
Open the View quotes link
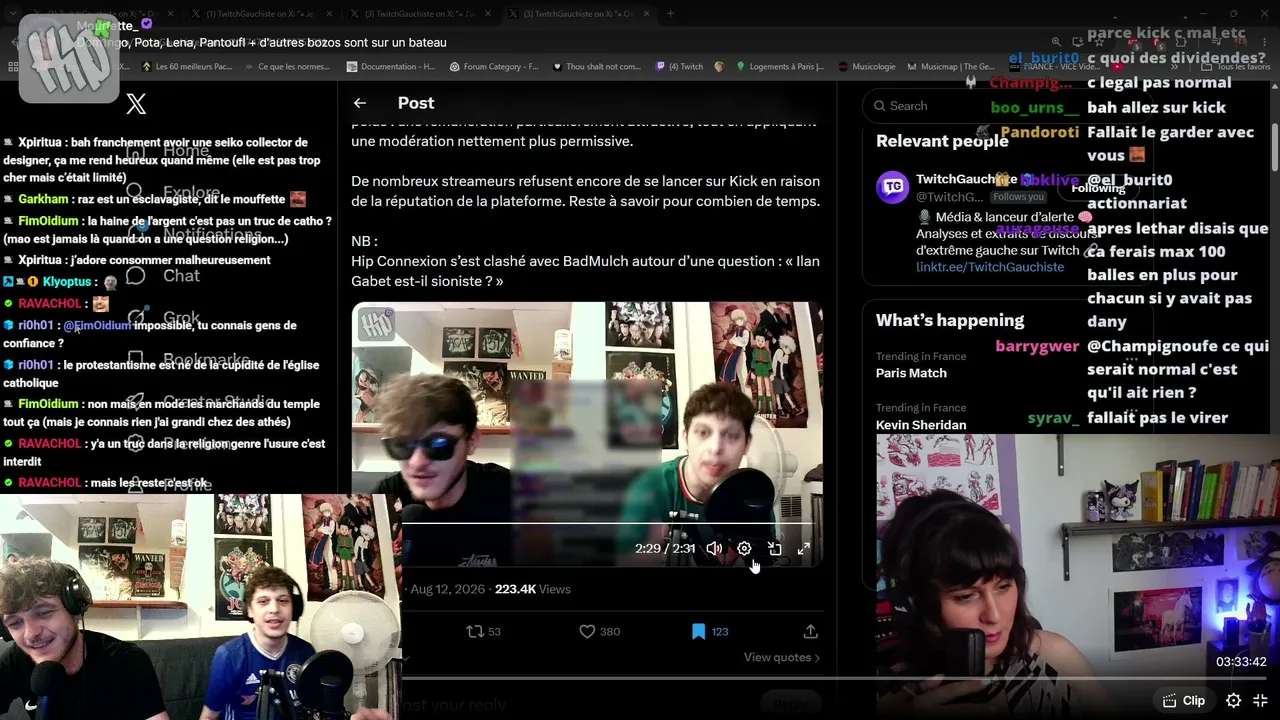pyautogui.click(x=782, y=657)
